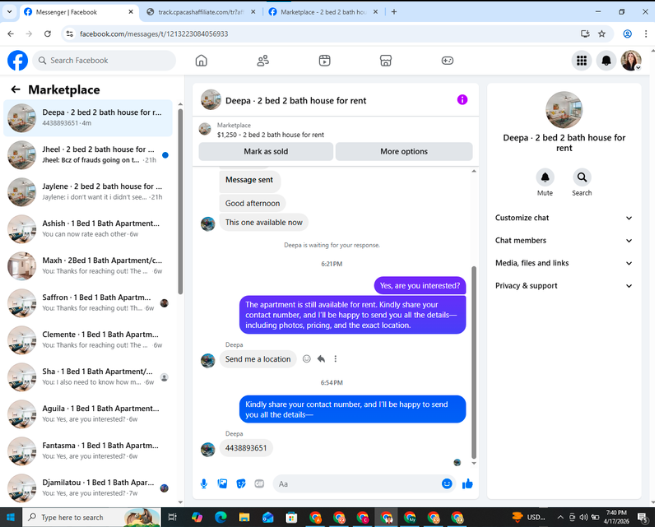Open Chrome profile icon in toolbar

(627, 34)
